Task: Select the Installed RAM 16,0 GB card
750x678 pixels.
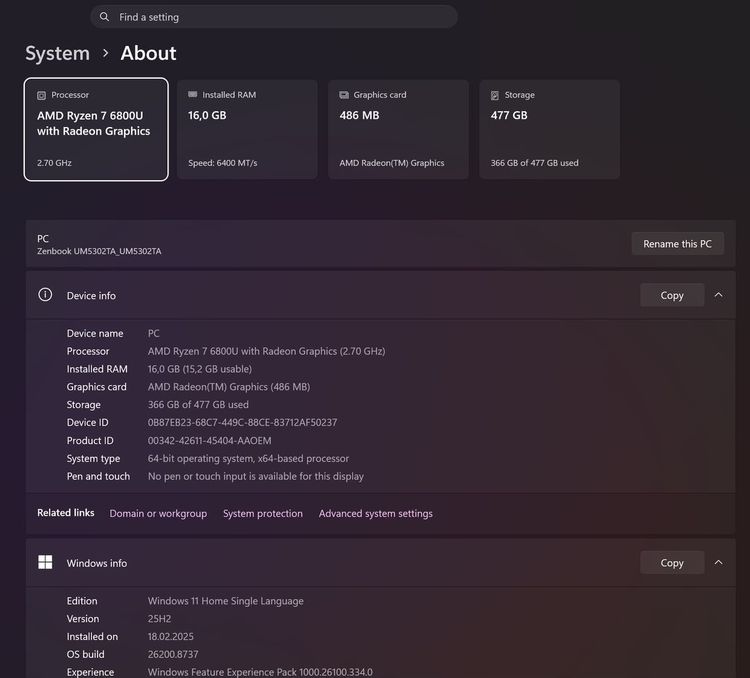Action: click(x=247, y=129)
